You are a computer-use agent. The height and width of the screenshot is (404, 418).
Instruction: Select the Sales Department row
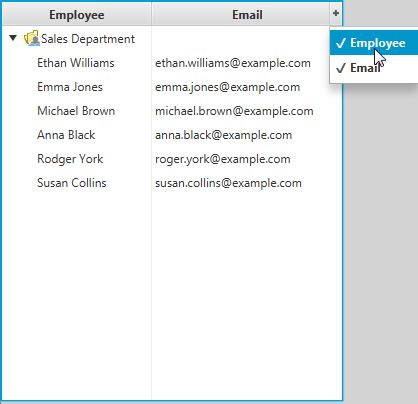click(172, 39)
